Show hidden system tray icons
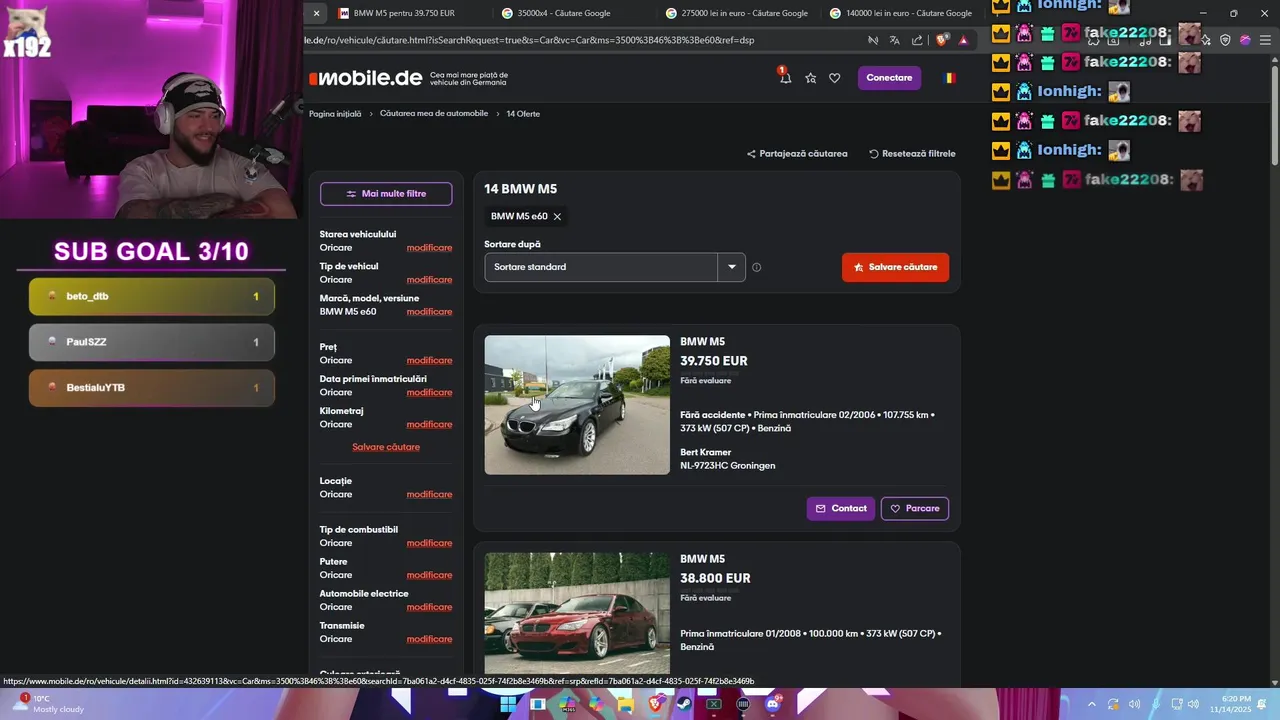1280x720 pixels. 1091,704
